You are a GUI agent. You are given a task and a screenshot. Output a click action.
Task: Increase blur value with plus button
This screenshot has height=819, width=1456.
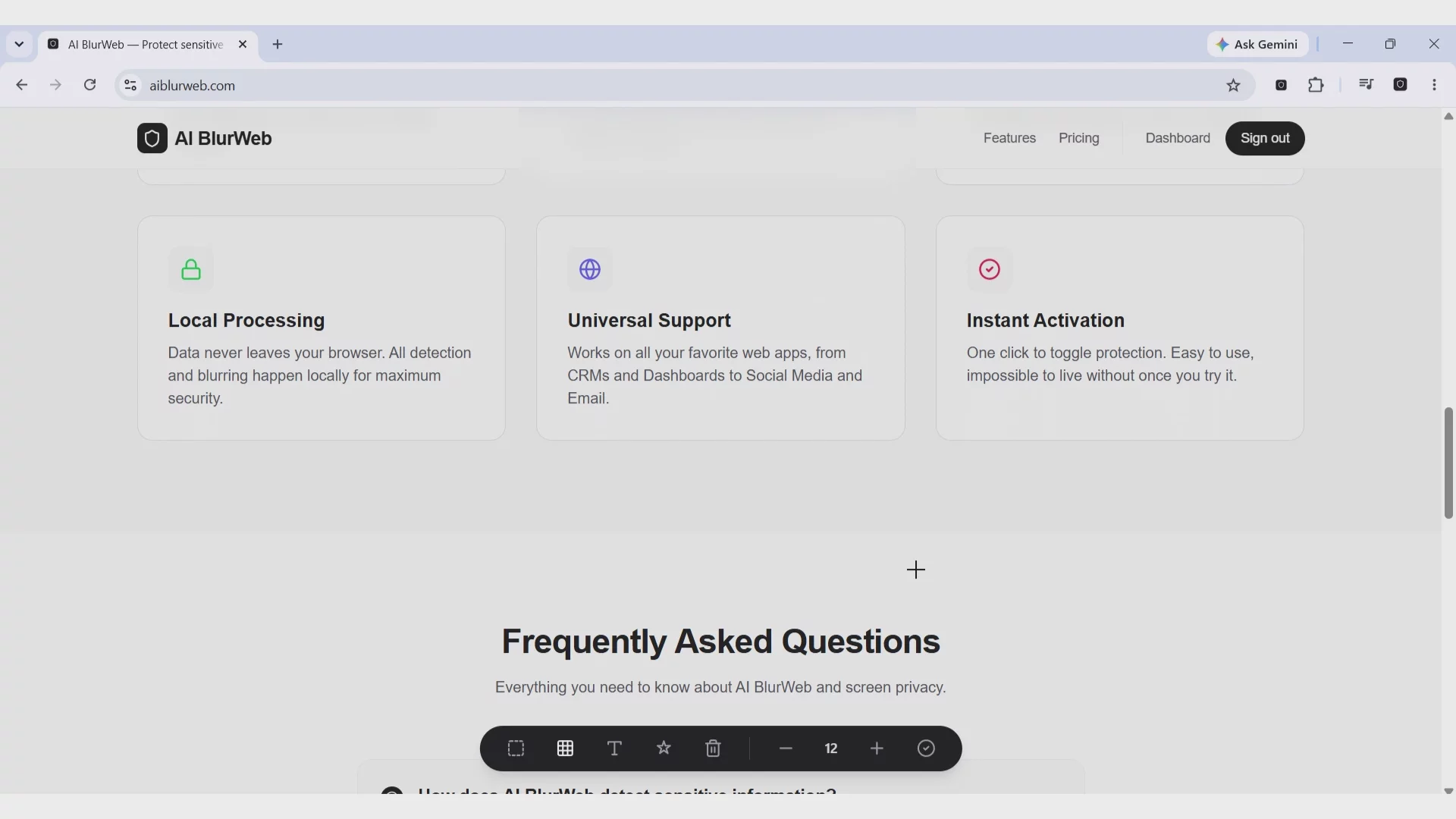coord(877,748)
